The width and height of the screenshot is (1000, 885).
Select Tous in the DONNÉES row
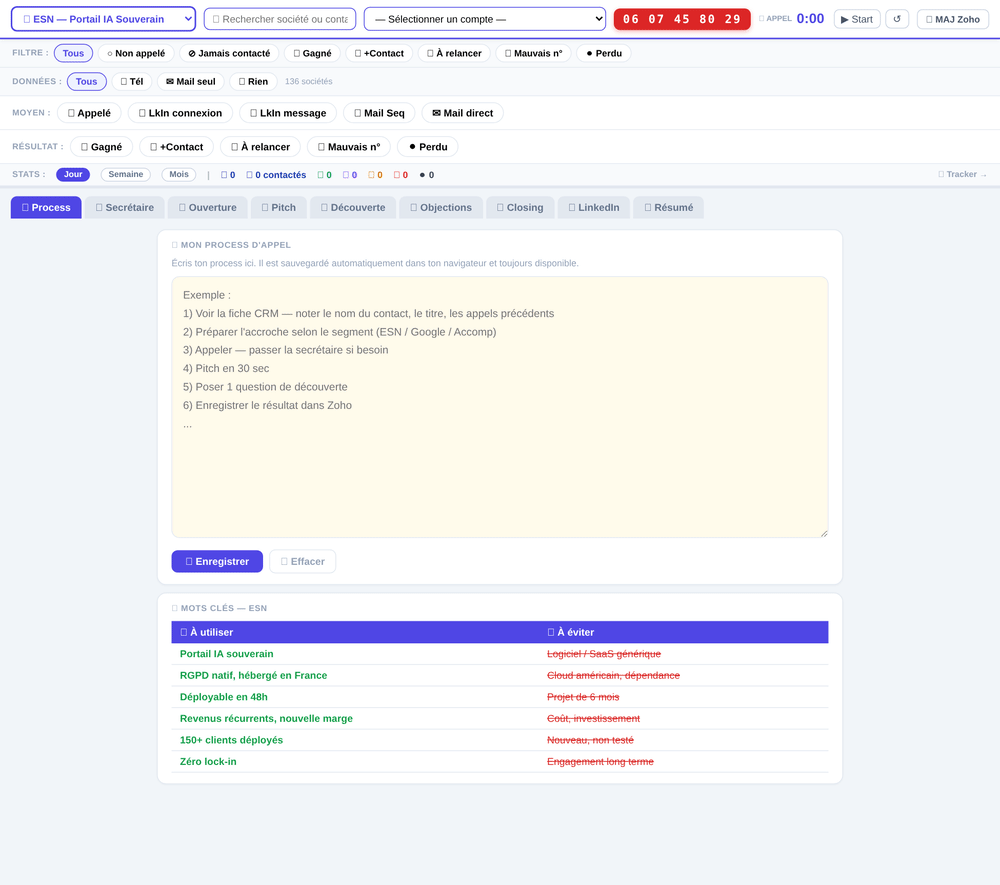87,81
